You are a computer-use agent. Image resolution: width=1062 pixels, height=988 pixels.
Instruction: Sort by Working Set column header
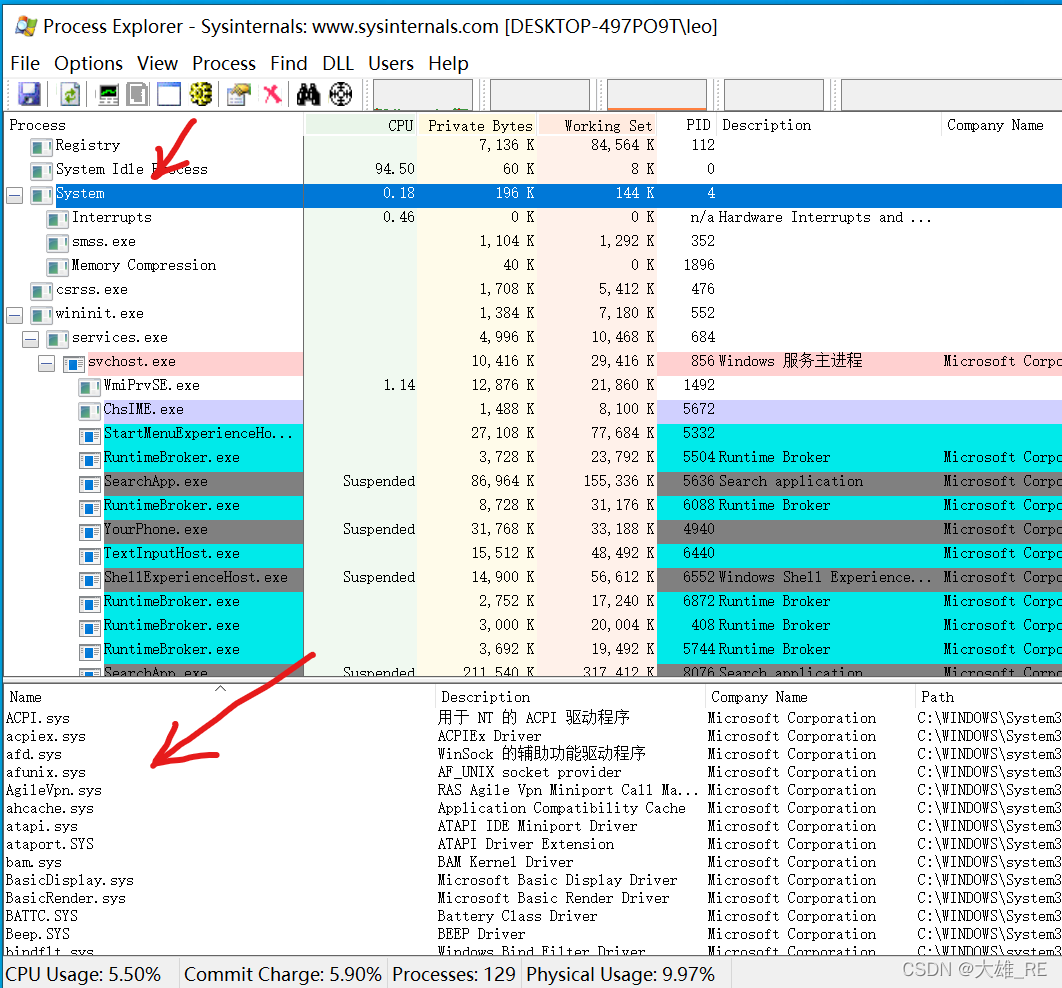tap(597, 125)
